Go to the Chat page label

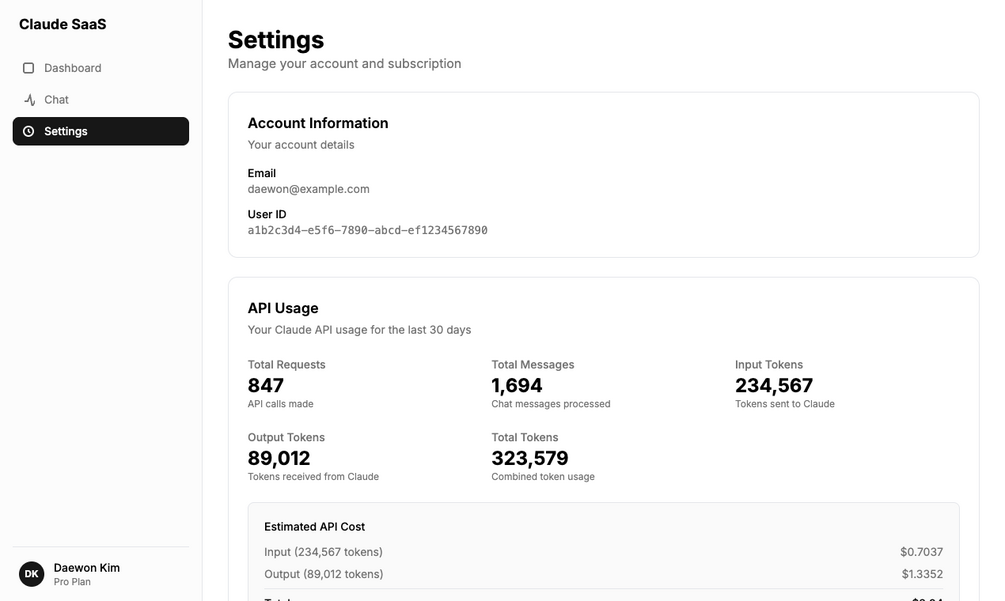point(56,100)
